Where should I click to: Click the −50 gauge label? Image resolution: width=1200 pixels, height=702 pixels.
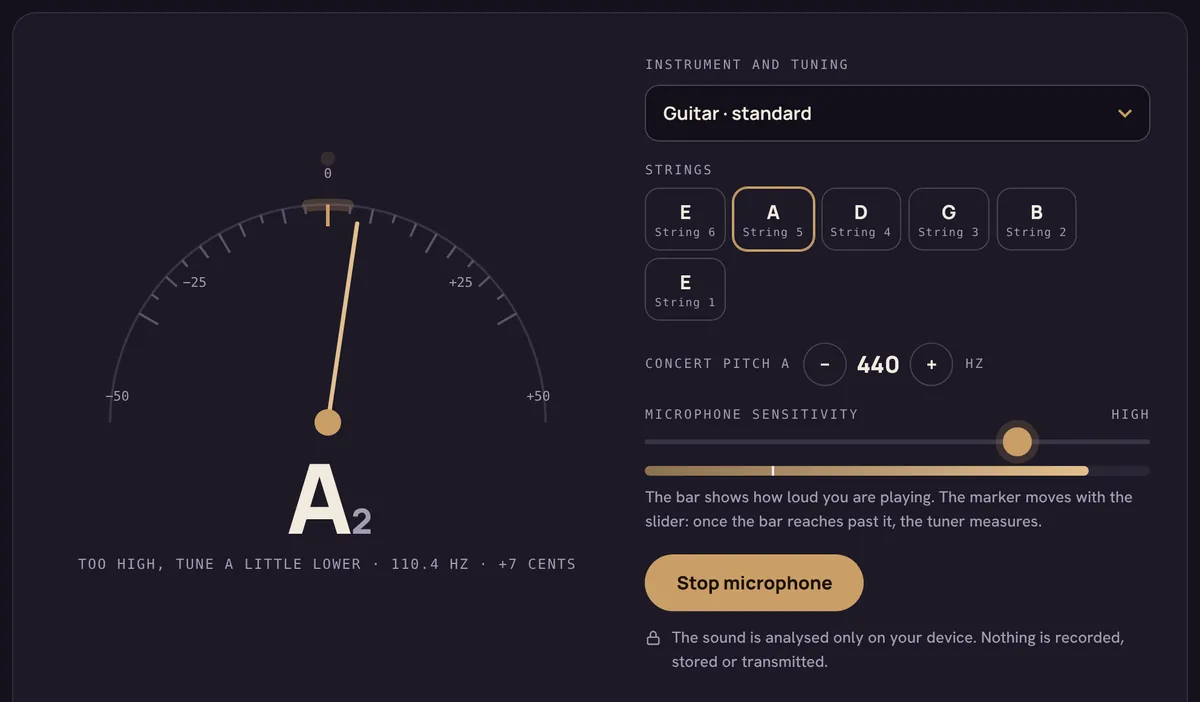tap(117, 396)
